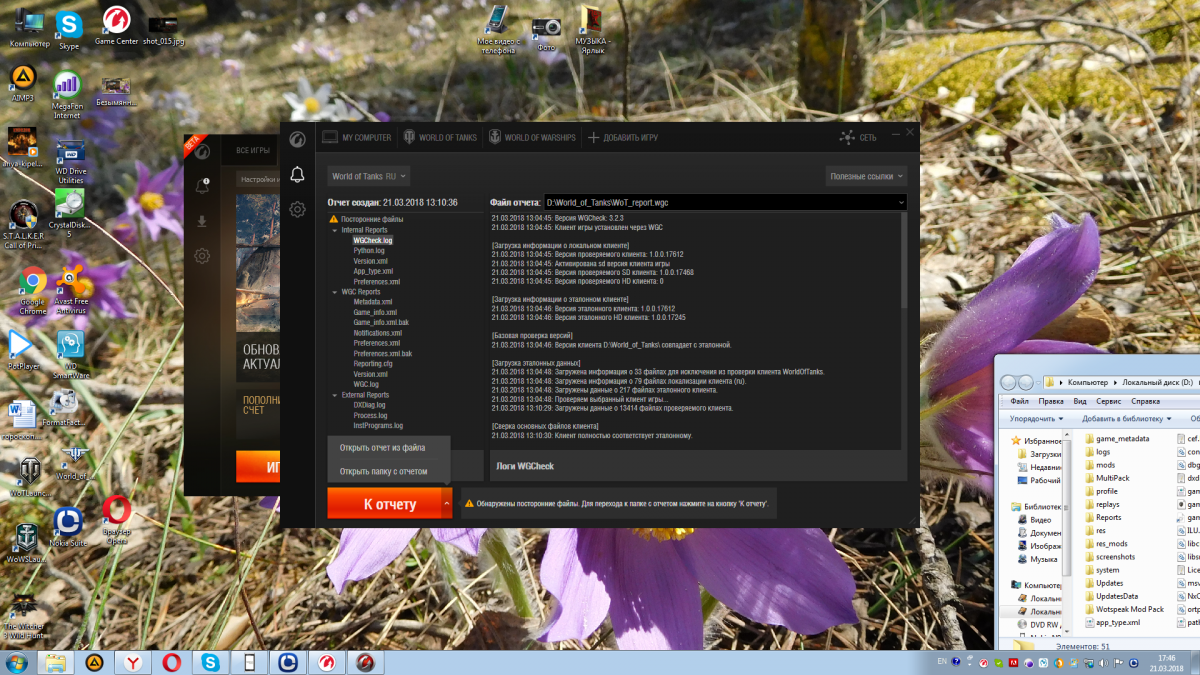
Task: Open the notifications bell in the front launcher
Action: pos(297,175)
